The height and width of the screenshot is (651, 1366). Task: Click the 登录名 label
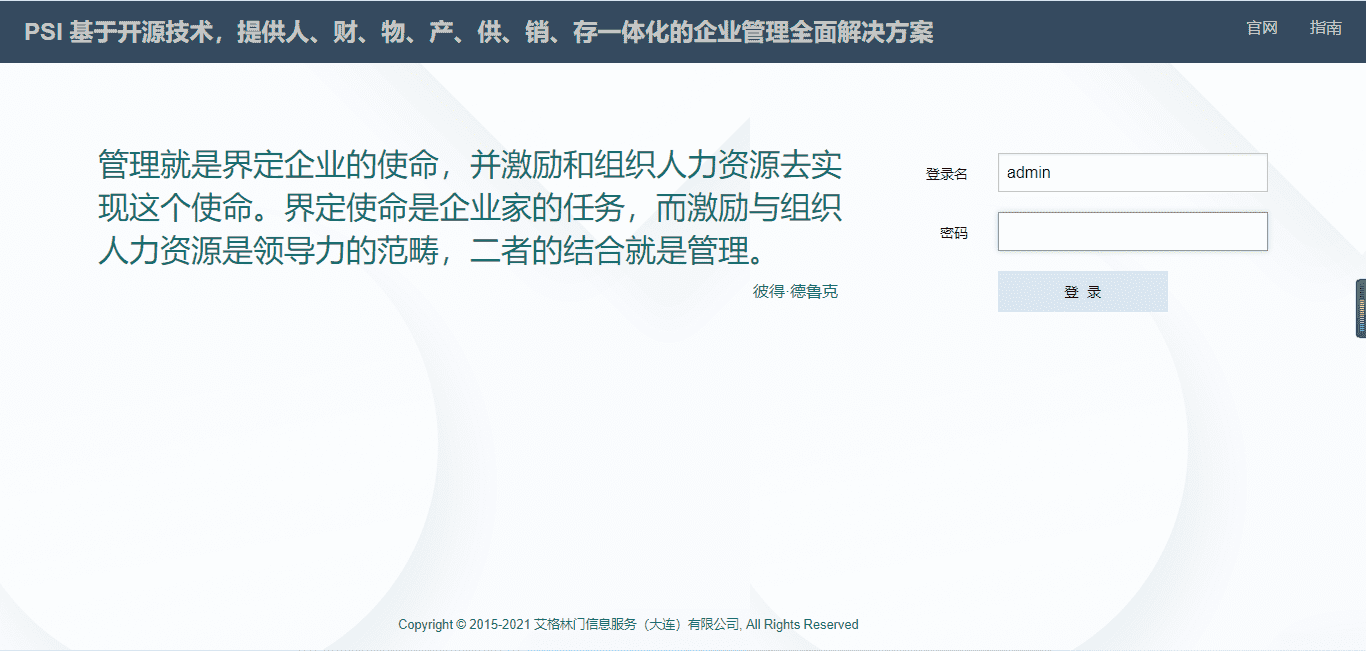946,174
